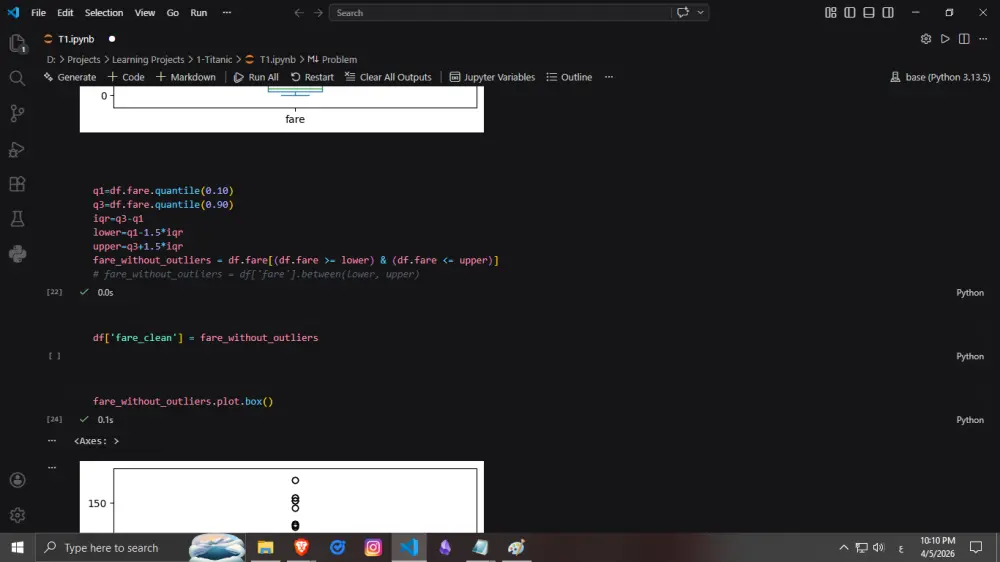Image resolution: width=1000 pixels, height=562 pixels.
Task: Open the notification center icon
Action: [976, 547]
